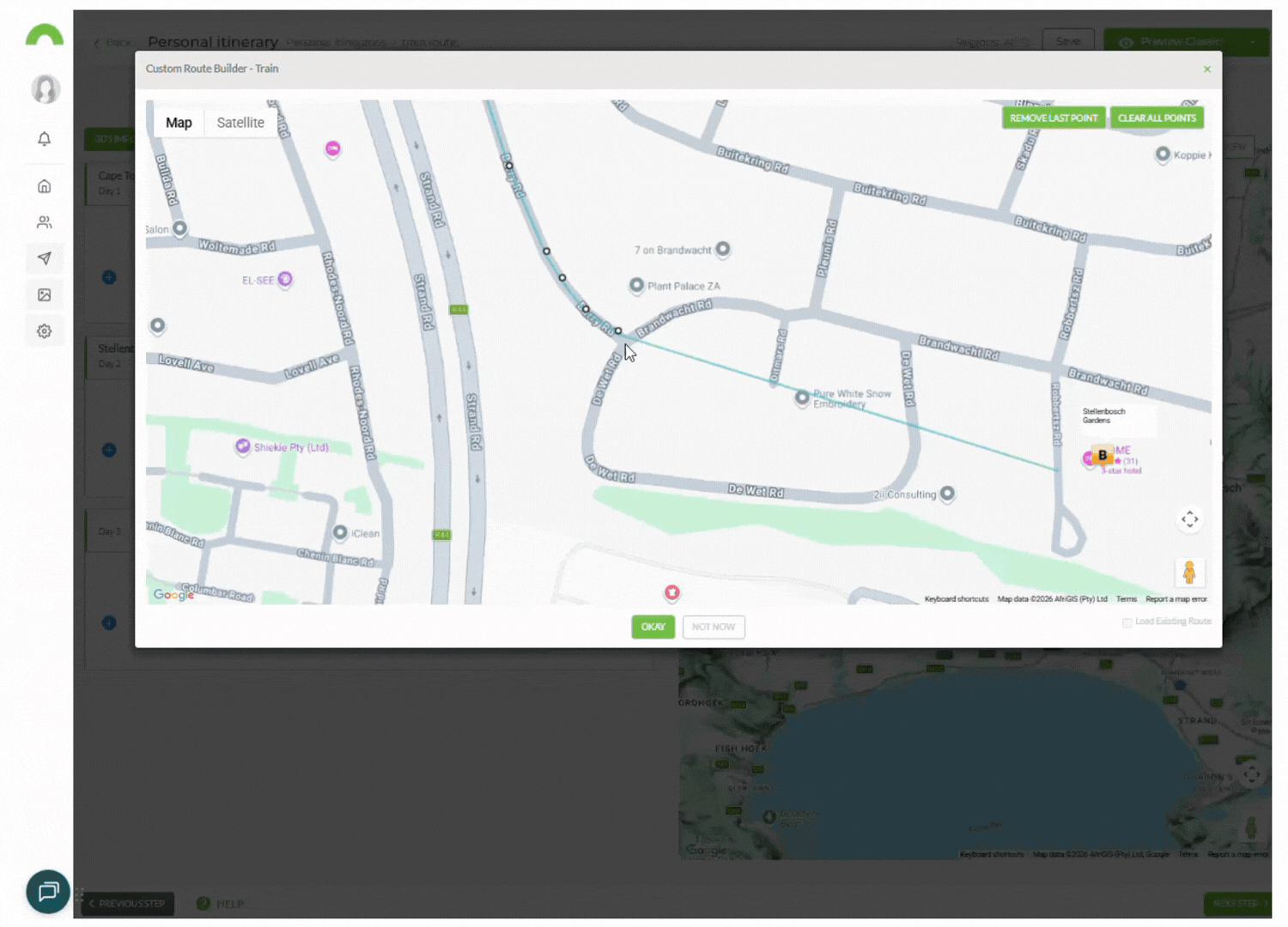Click Pure White Snow Embroidery marker
The image size is (1288, 927).
click(802, 397)
